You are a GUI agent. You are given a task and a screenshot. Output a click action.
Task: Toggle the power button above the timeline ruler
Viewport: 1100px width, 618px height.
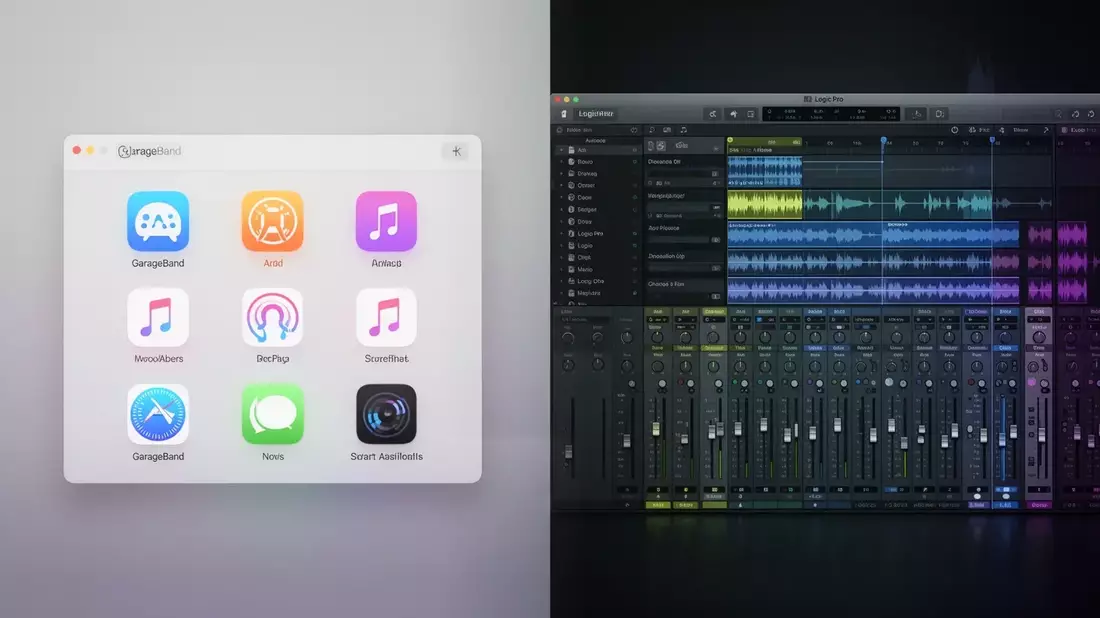[x=955, y=130]
